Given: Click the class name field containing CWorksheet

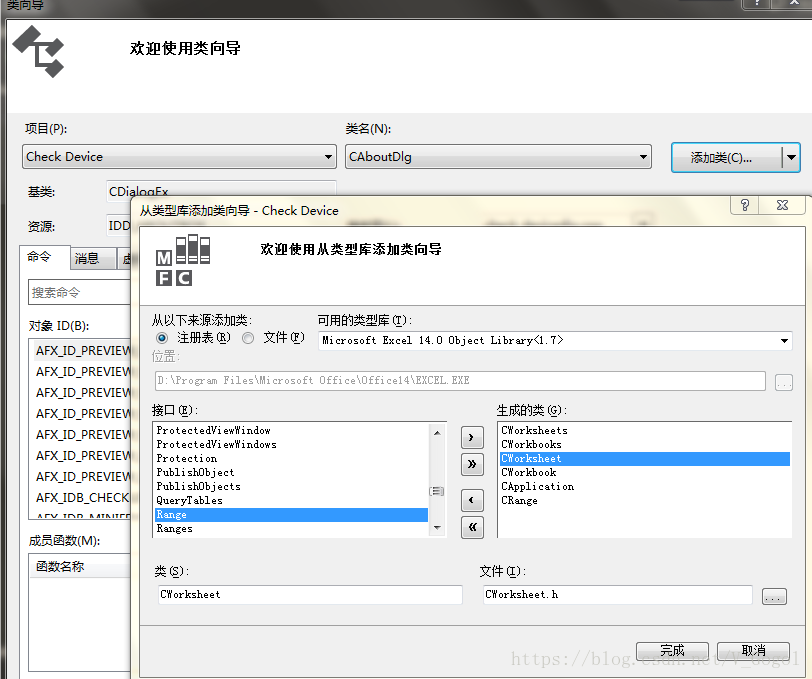Looking at the screenshot, I should pyautogui.click(x=310, y=595).
